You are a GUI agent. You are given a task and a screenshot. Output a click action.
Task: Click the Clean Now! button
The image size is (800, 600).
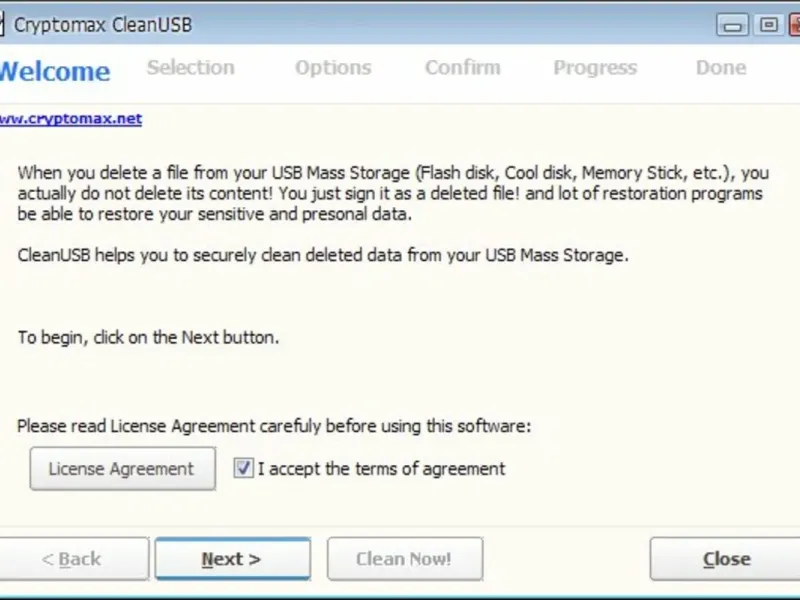pos(404,559)
